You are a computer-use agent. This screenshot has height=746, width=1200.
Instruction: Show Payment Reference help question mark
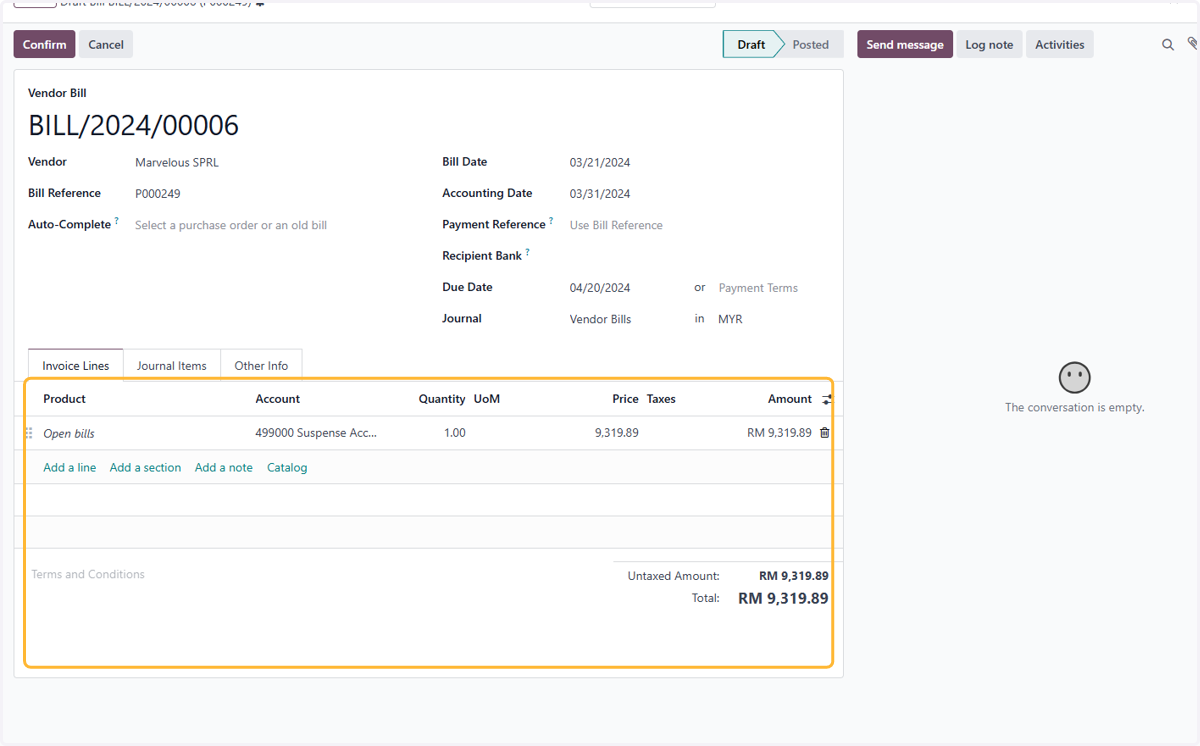click(551, 221)
